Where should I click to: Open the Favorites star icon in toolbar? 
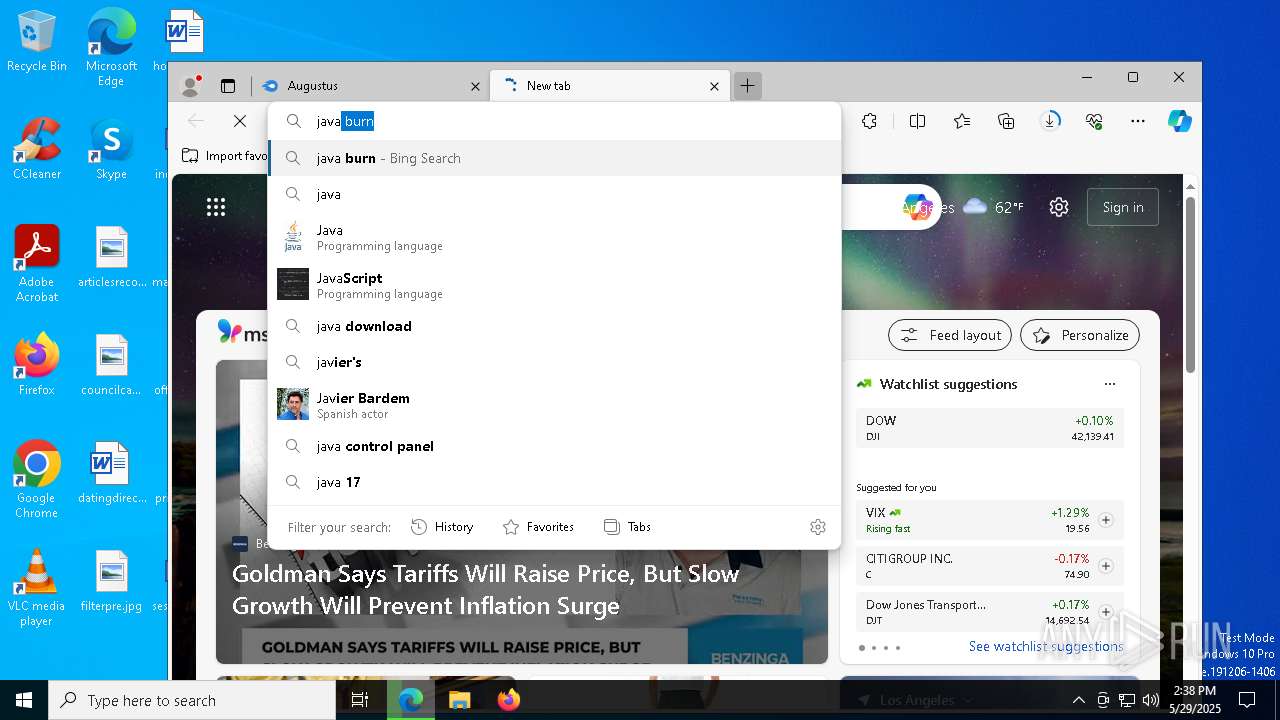coord(962,121)
